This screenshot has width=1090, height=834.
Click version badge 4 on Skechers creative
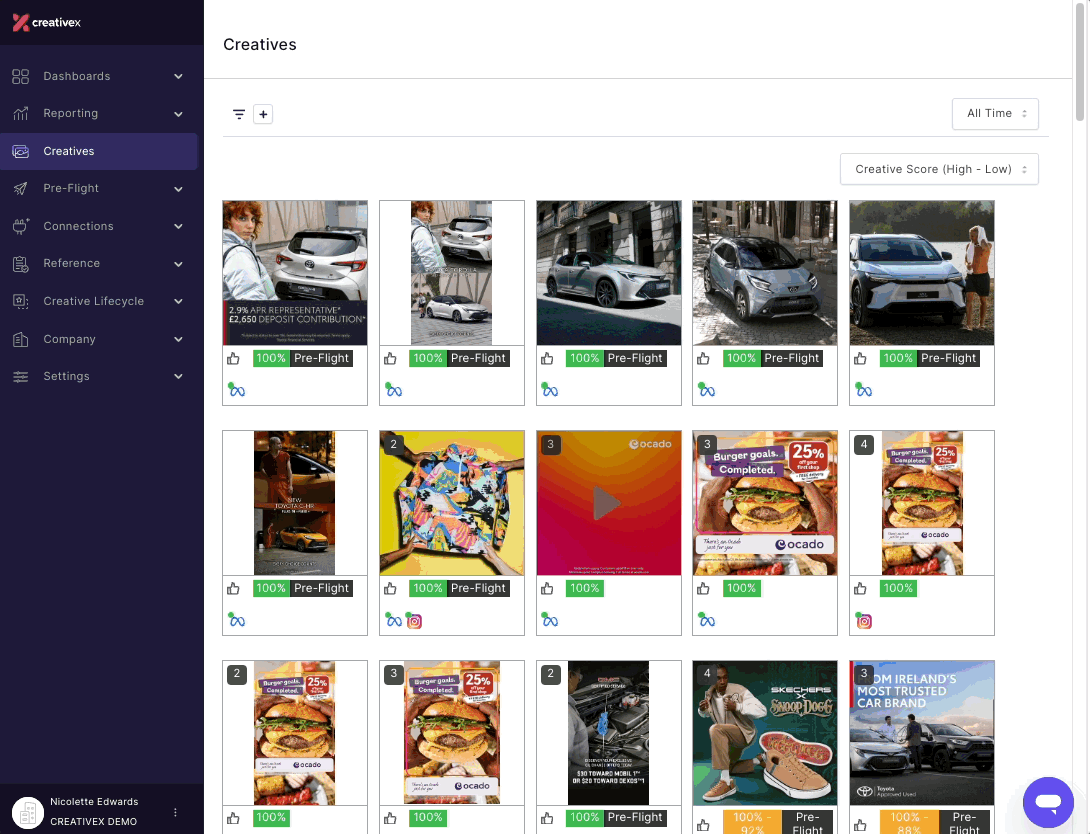tap(707, 673)
